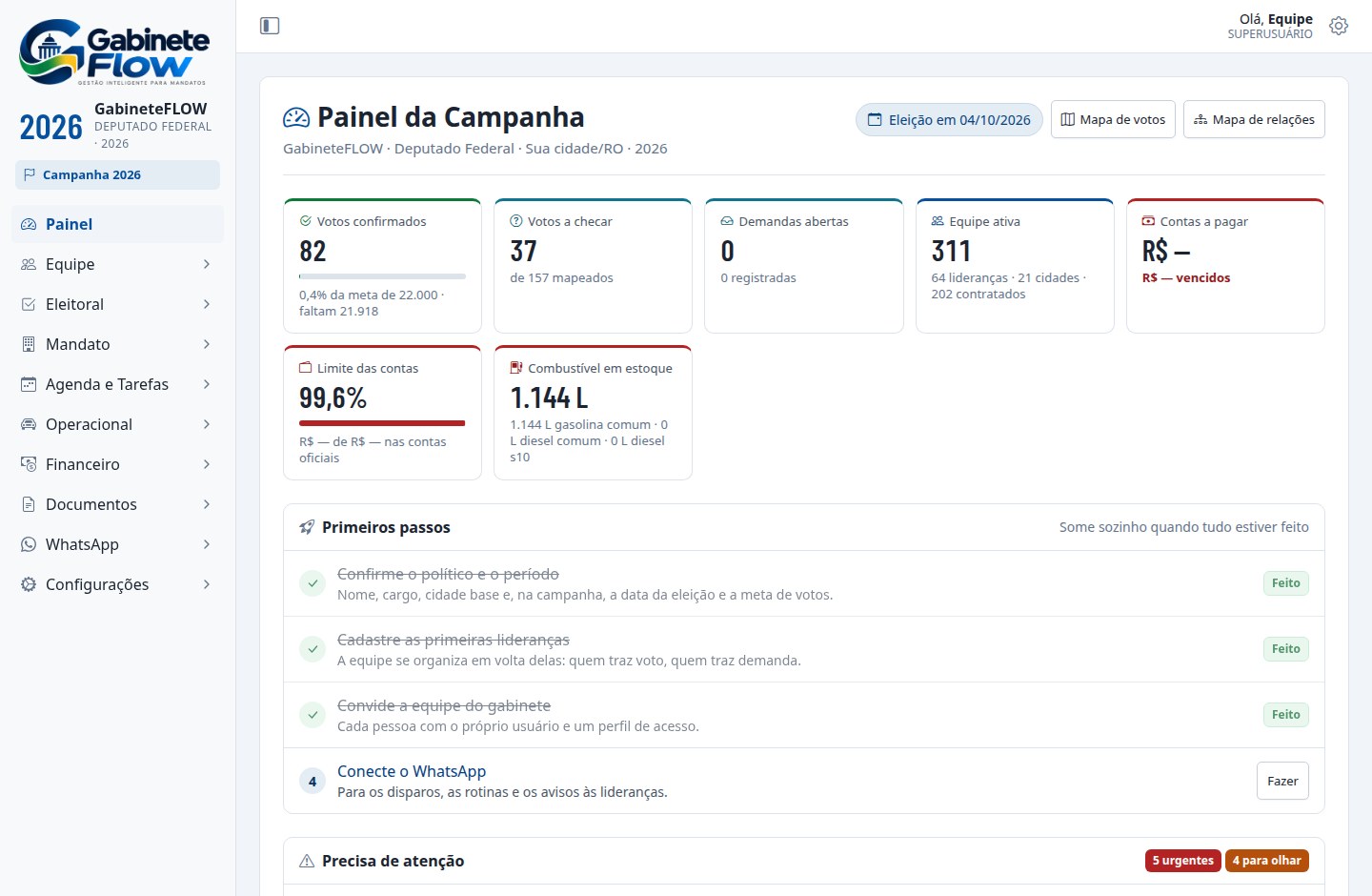The image size is (1372, 896).
Task: Click the '5 urgentes' red badge
Action: (1182, 860)
